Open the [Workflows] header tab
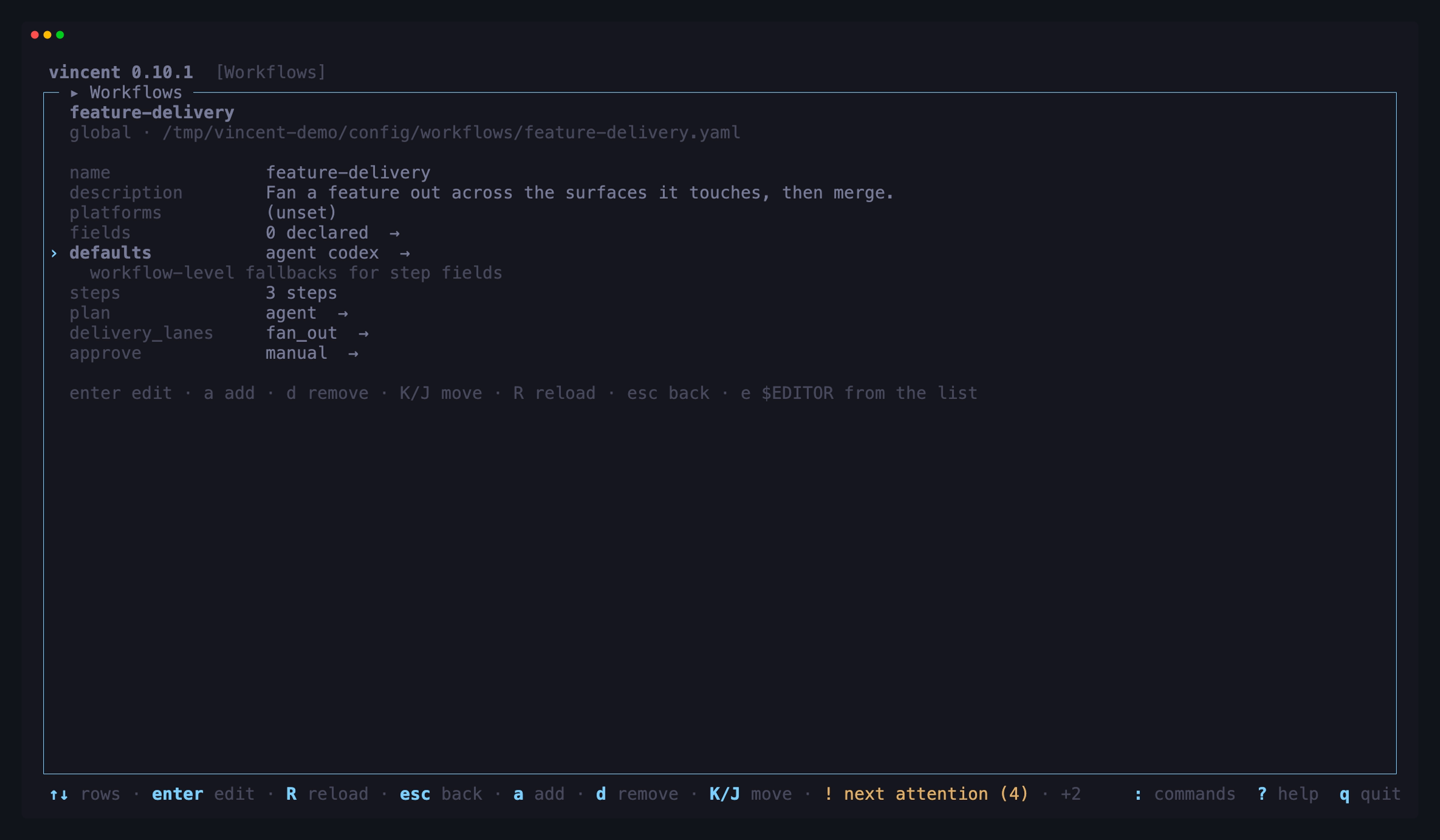This screenshot has width=1440, height=840. click(x=271, y=73)
